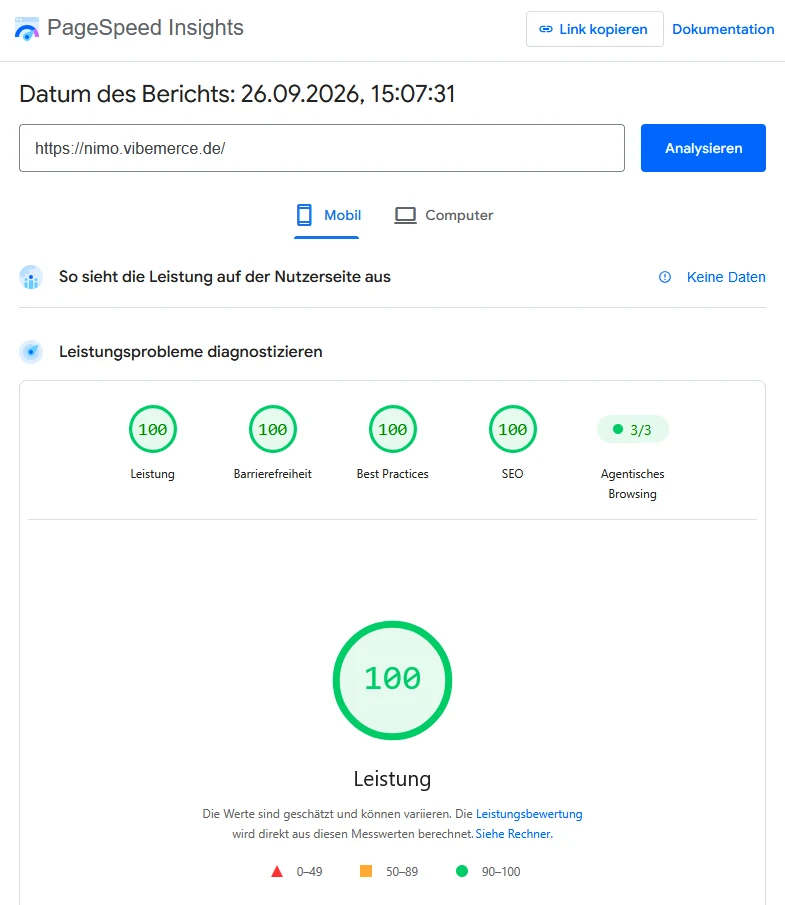Click the orange square 50–89 legend icon

(366, 871)
